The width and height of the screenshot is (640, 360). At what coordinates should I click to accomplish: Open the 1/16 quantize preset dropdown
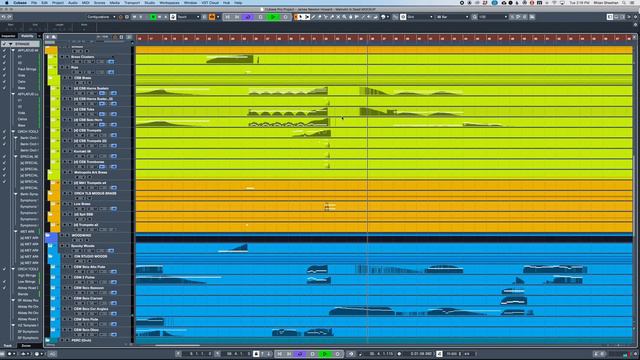click(x=493, y=17)
